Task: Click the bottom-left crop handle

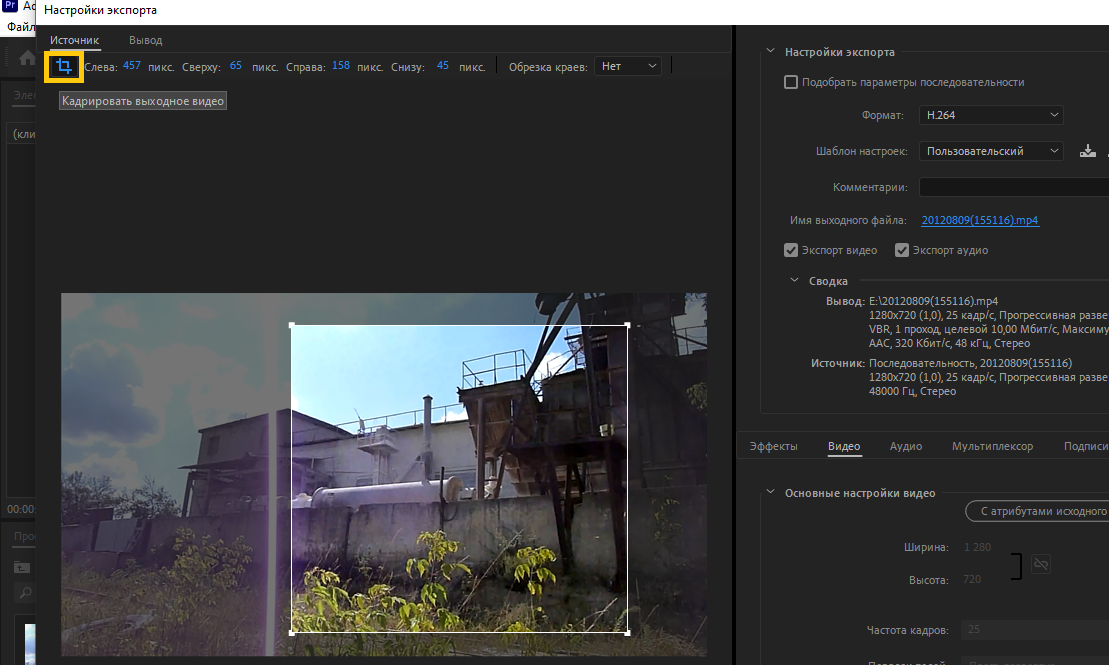Action: [292, 632]
